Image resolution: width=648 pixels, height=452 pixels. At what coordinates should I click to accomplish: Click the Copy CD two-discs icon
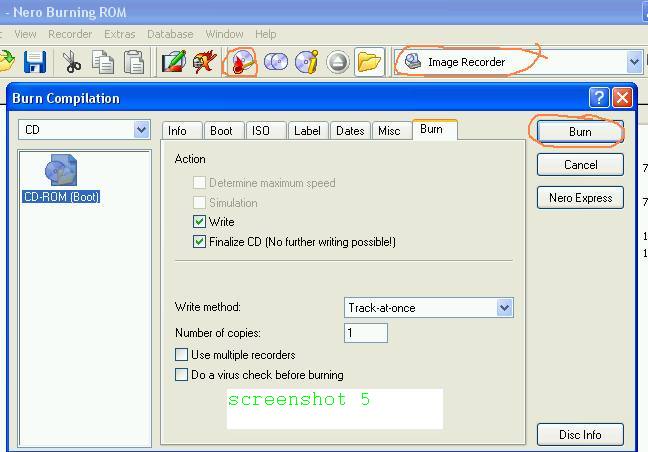[x=276, y=62]
